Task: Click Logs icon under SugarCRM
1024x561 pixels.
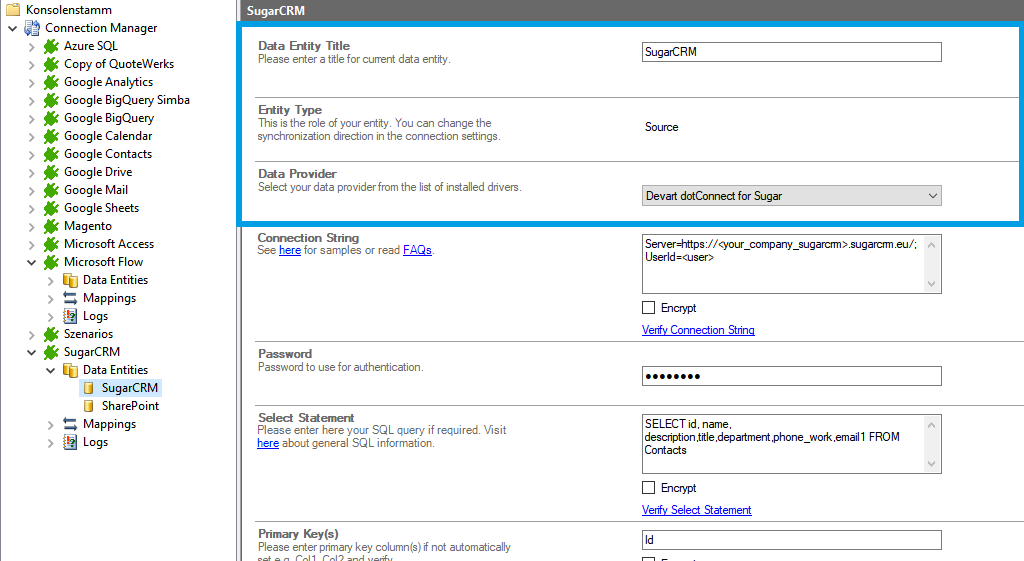Action: 70,442
